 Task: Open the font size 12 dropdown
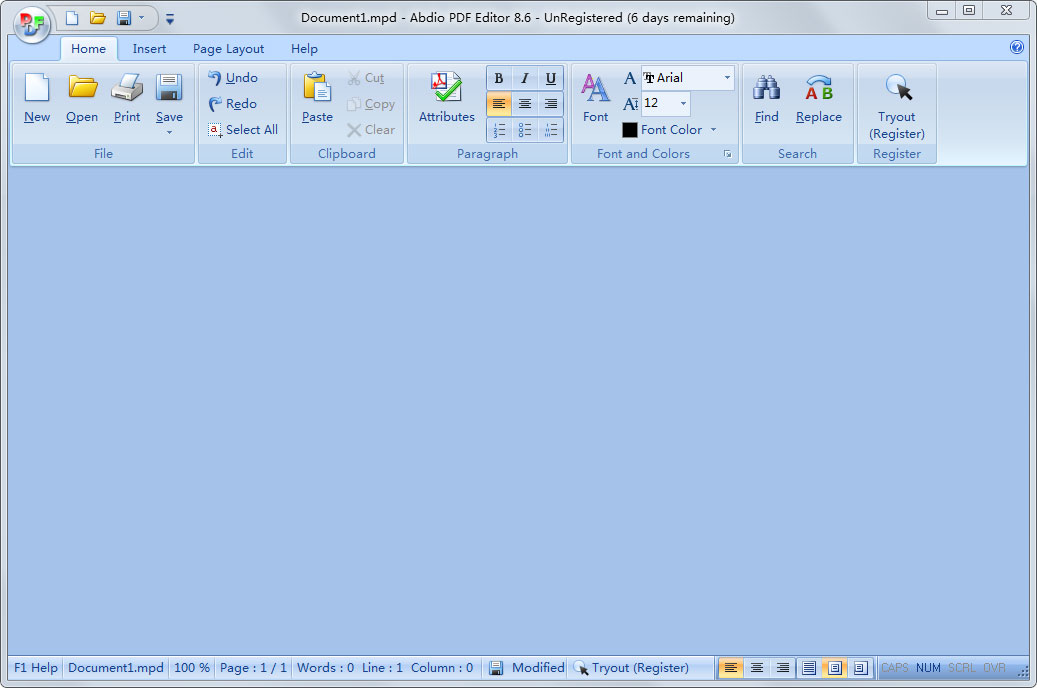tap(683, 103)
